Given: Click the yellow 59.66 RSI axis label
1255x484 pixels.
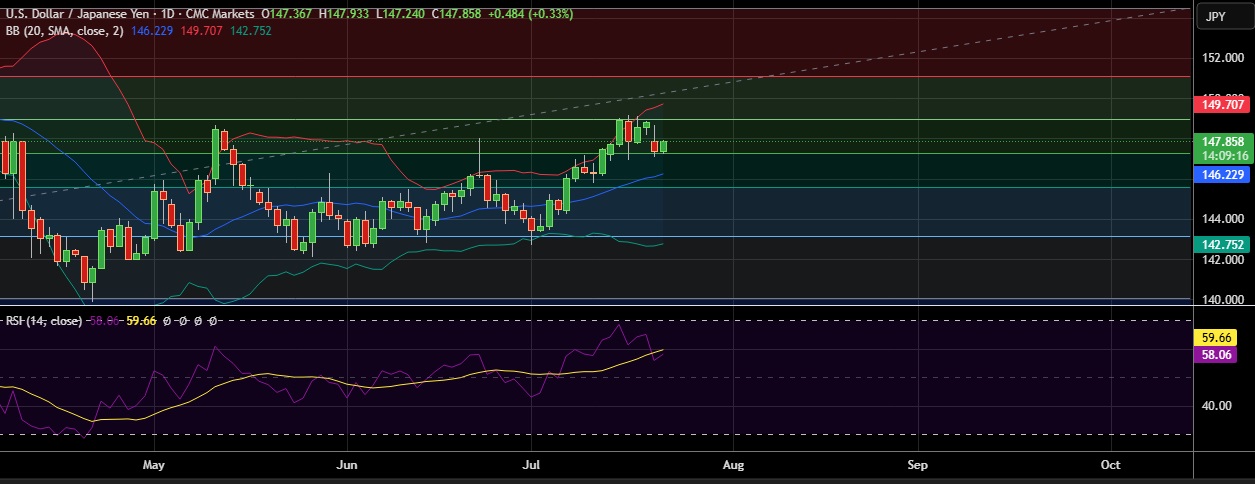Looking at the screenshot, I should (1215, 338).
